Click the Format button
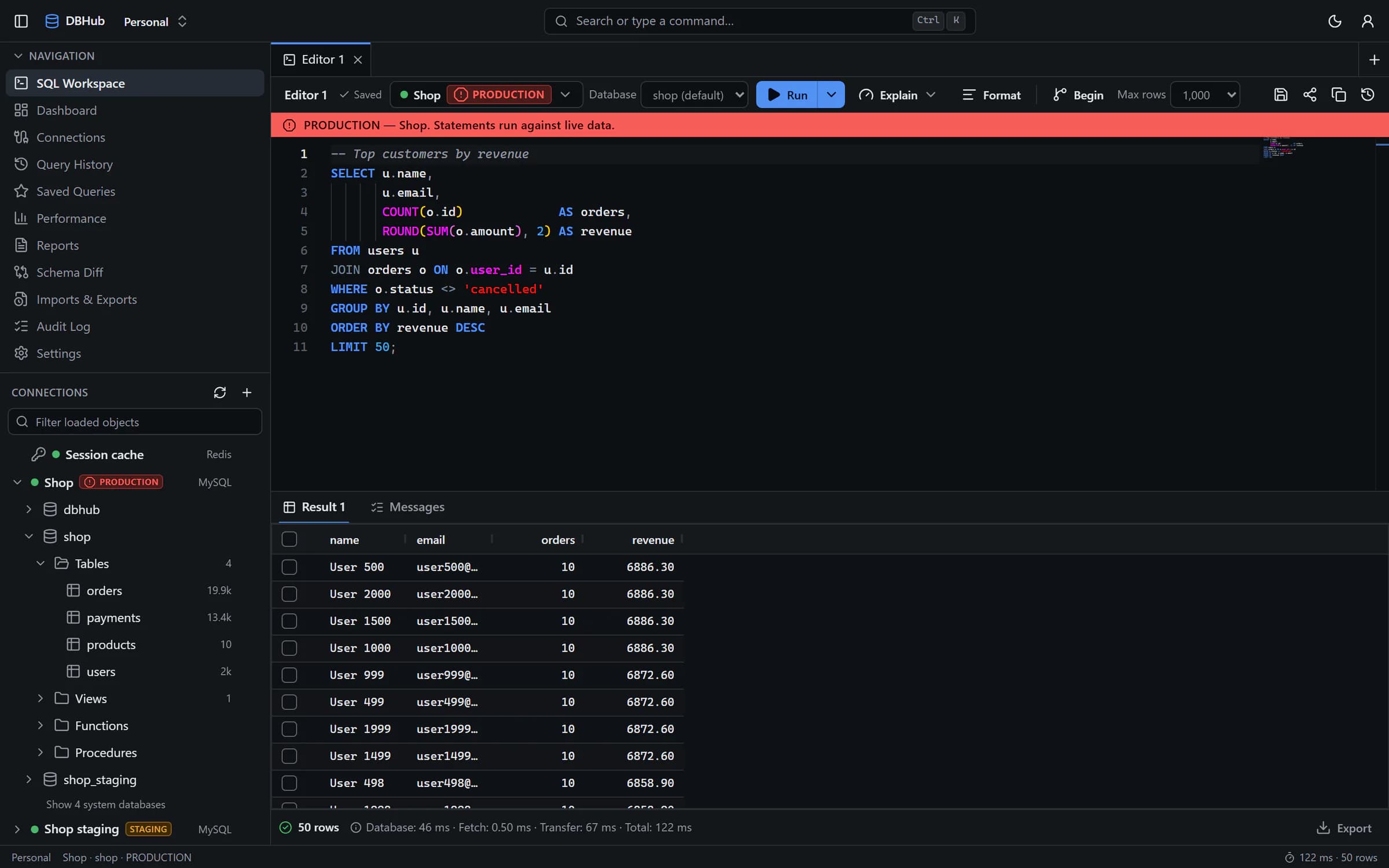Screen dimensions: 1389x868 coord(991,95)
